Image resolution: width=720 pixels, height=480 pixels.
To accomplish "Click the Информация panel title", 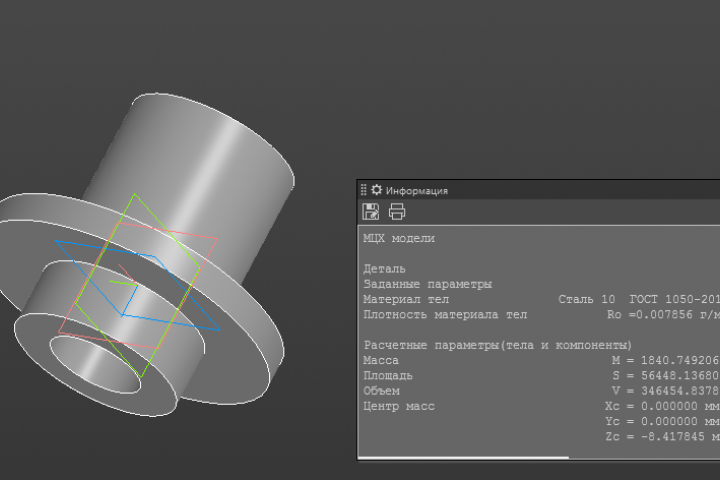I will click(416, 191).
